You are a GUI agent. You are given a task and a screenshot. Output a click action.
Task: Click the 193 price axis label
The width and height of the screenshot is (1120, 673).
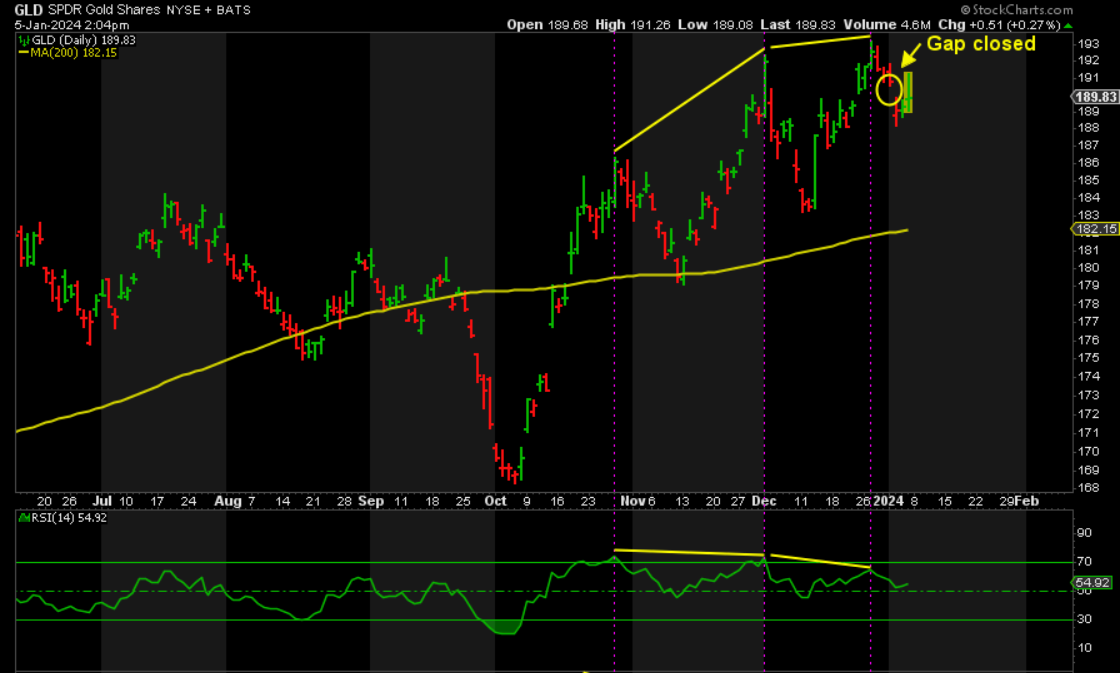pos(1089,44)
